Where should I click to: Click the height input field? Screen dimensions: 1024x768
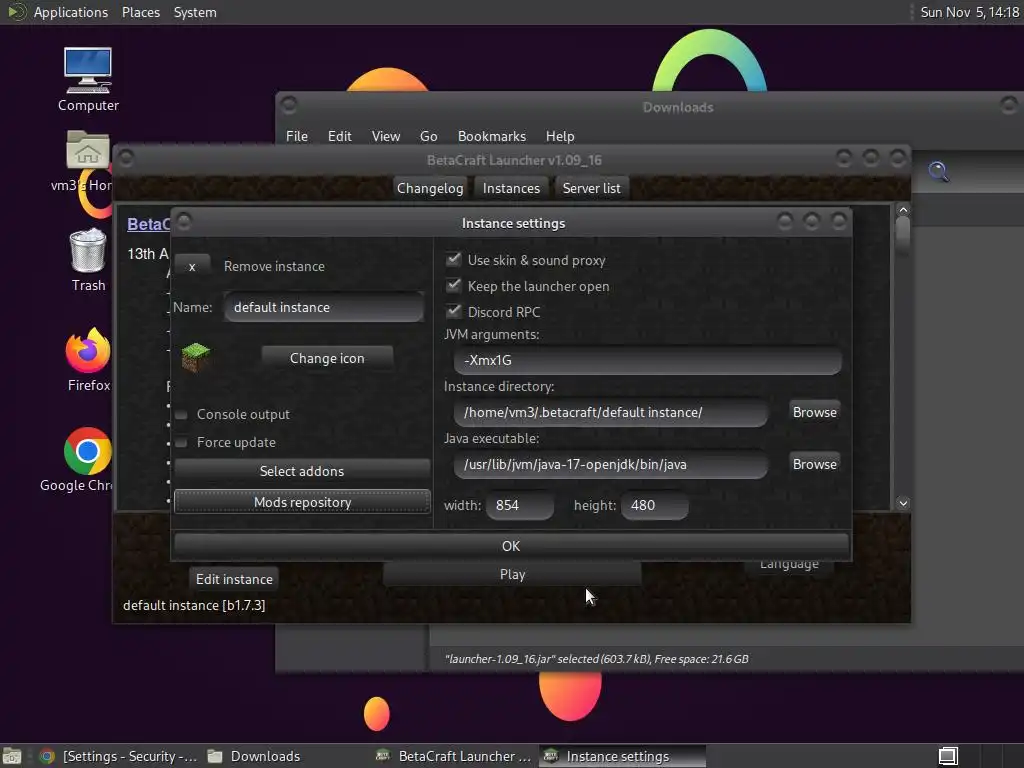(x=655, y=505)
